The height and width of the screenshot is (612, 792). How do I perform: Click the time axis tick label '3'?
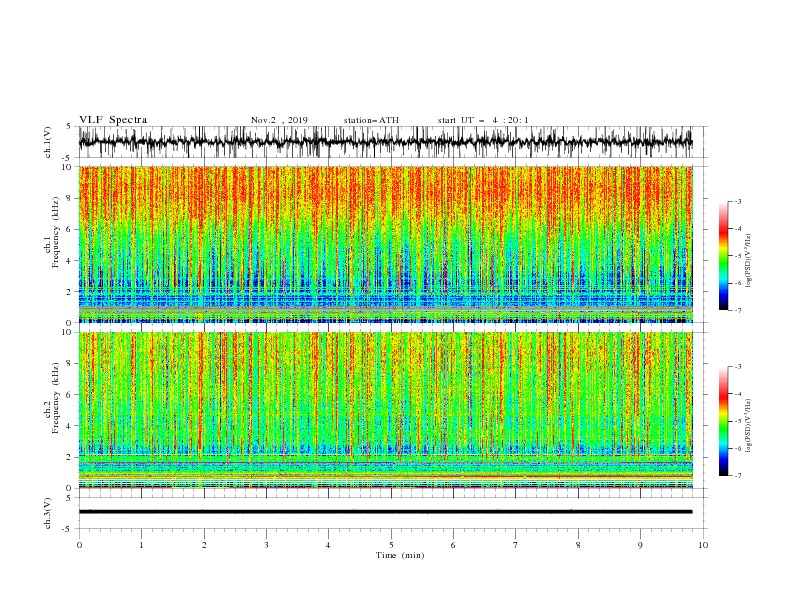coord(266,545)
